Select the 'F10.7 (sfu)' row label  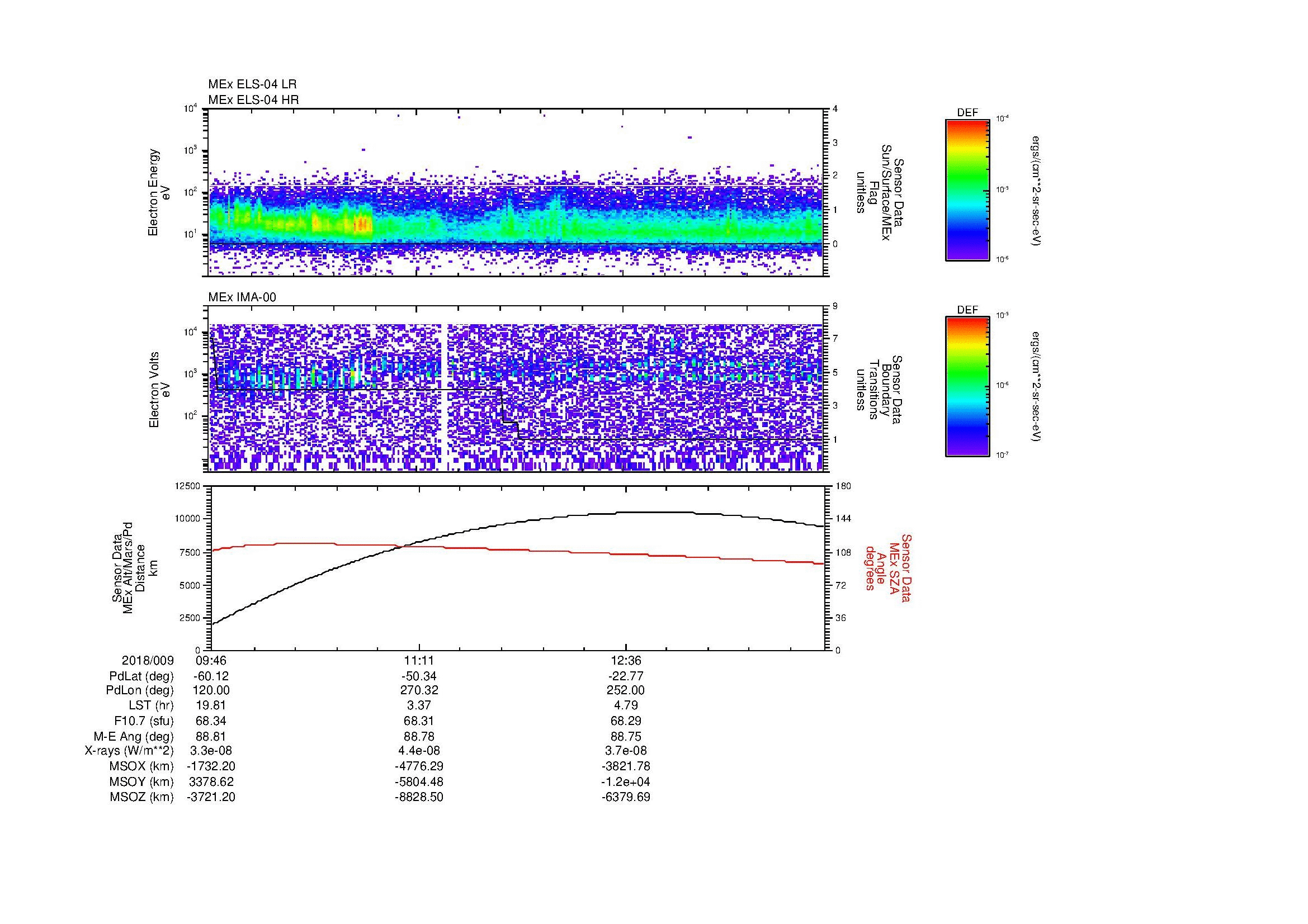144,721
